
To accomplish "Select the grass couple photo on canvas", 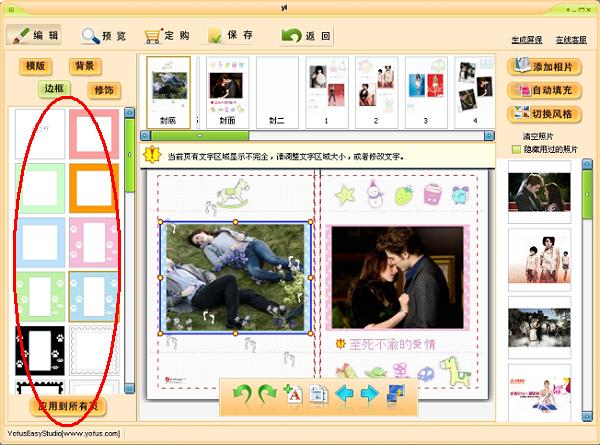I will pos(235,277).
